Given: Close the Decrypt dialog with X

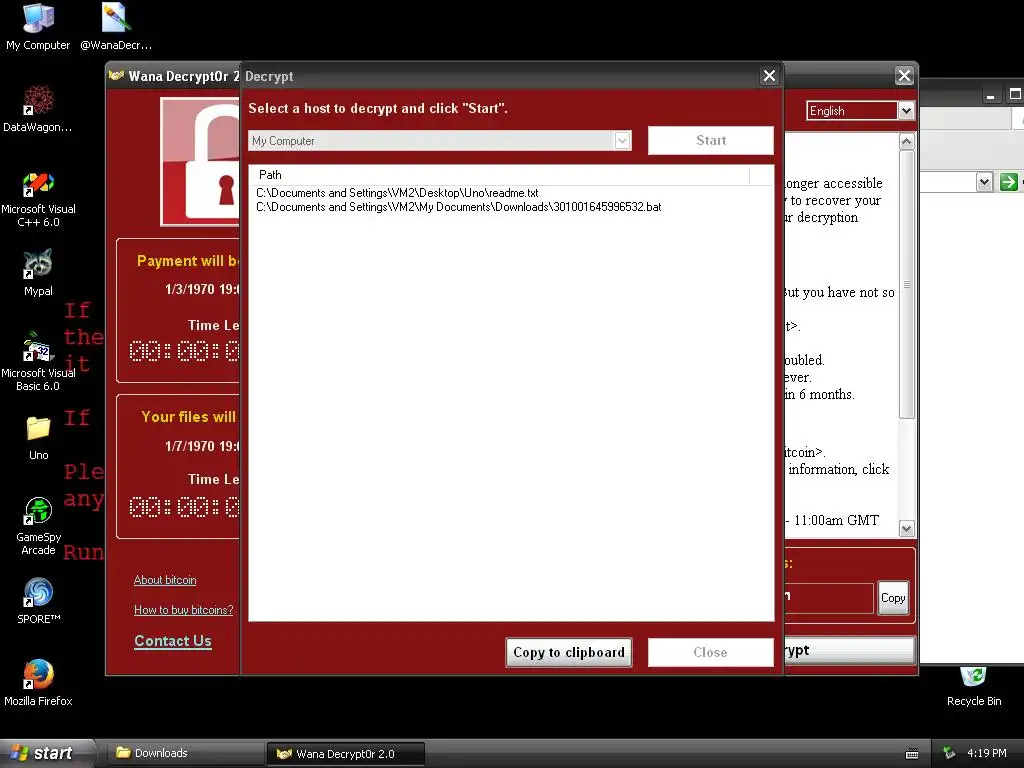Looking at the screenshot, I should pos(769,76).
